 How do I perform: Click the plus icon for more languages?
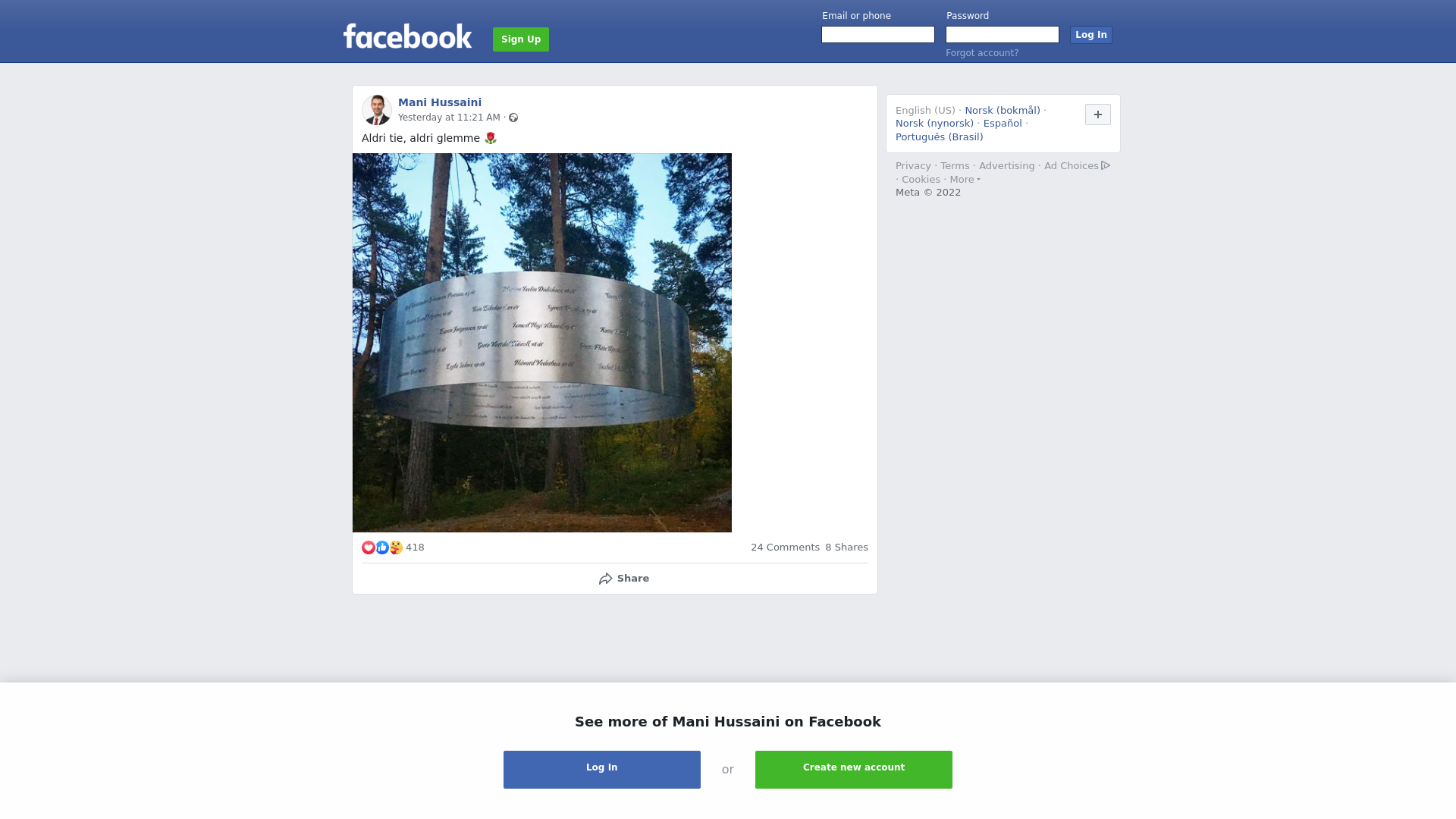(x=1098, y=115)
